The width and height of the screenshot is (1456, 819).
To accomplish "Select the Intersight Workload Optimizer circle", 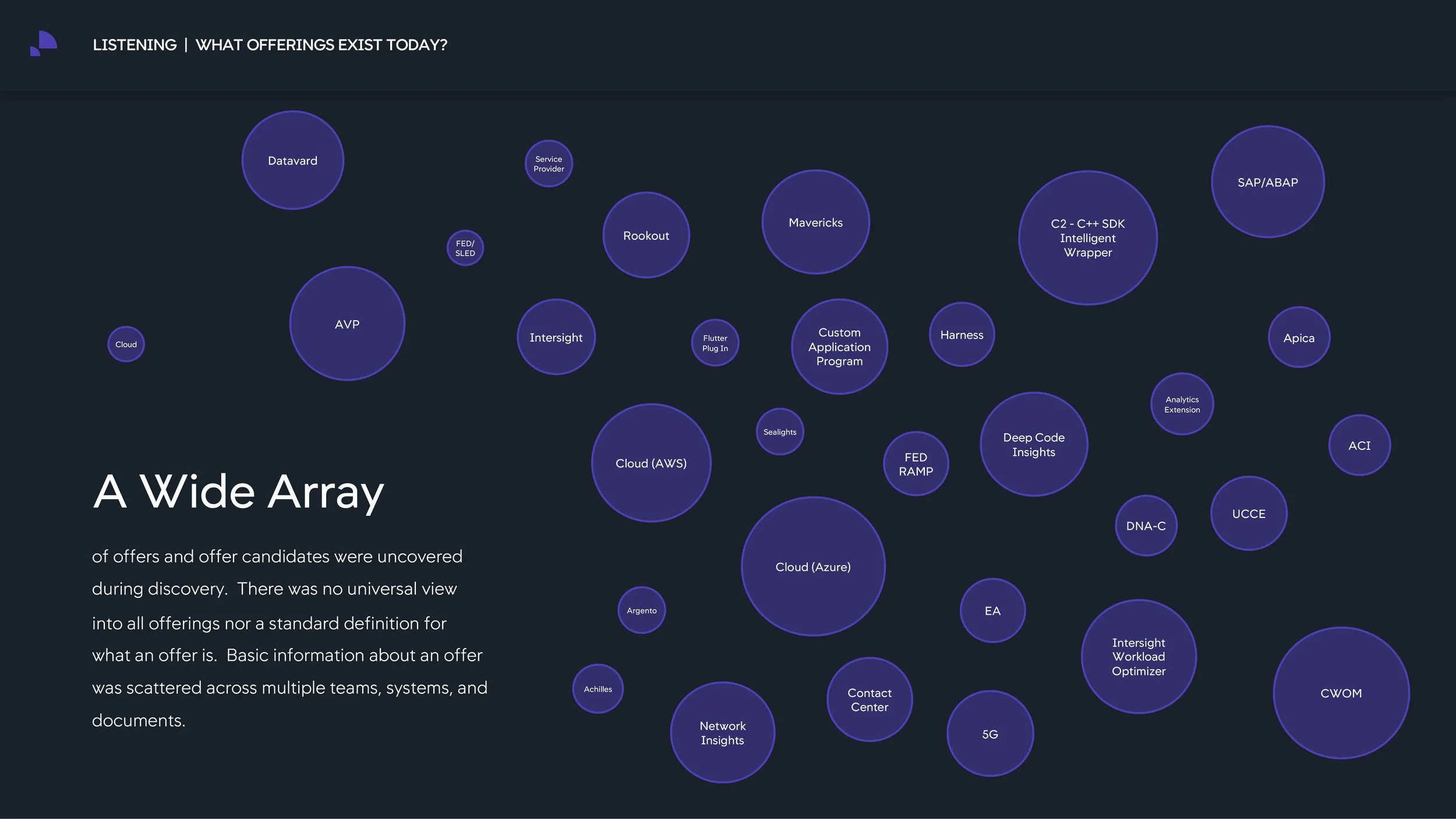I will [1138, 656].
